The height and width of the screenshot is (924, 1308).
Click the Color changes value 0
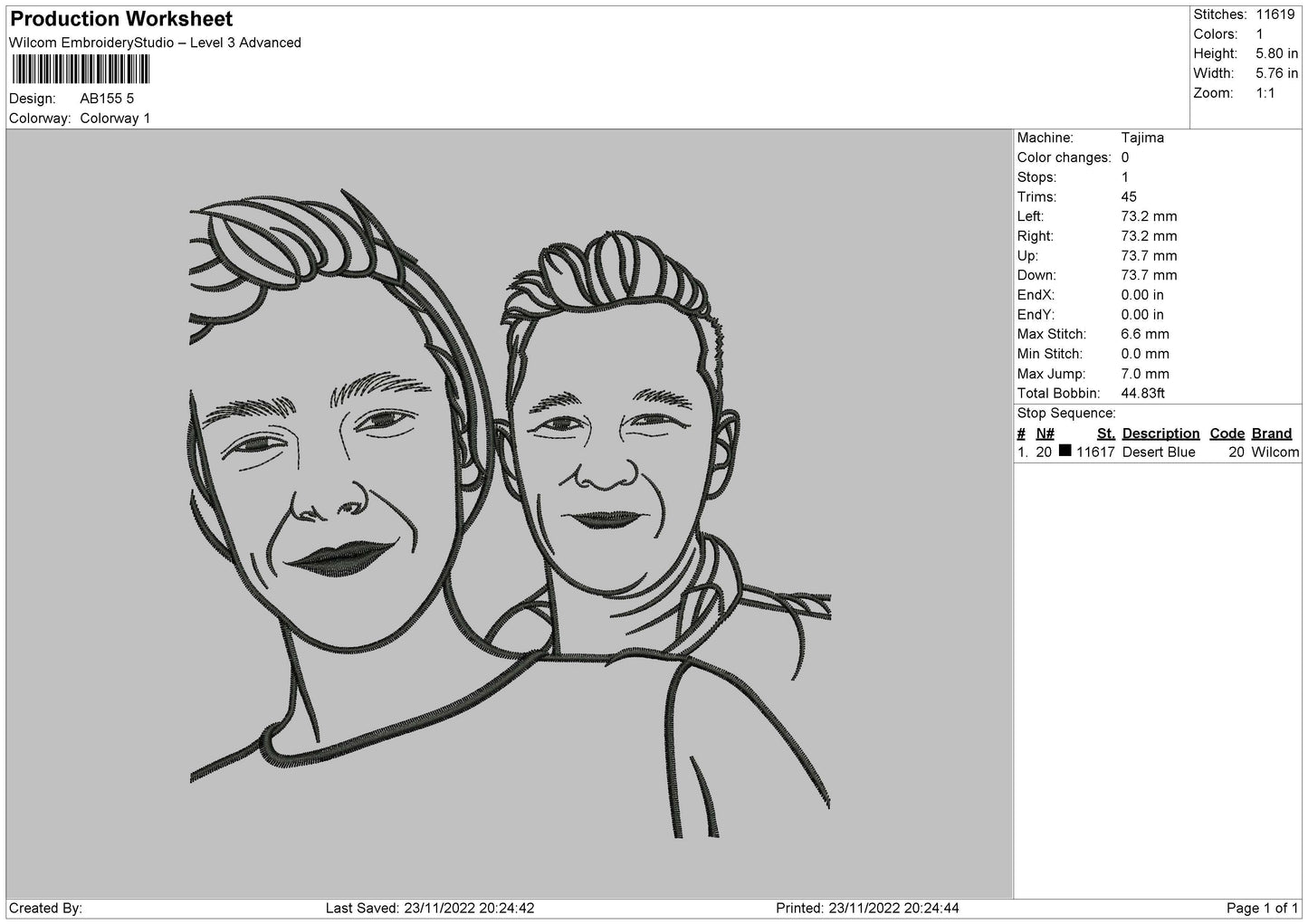pos(1125,157)
